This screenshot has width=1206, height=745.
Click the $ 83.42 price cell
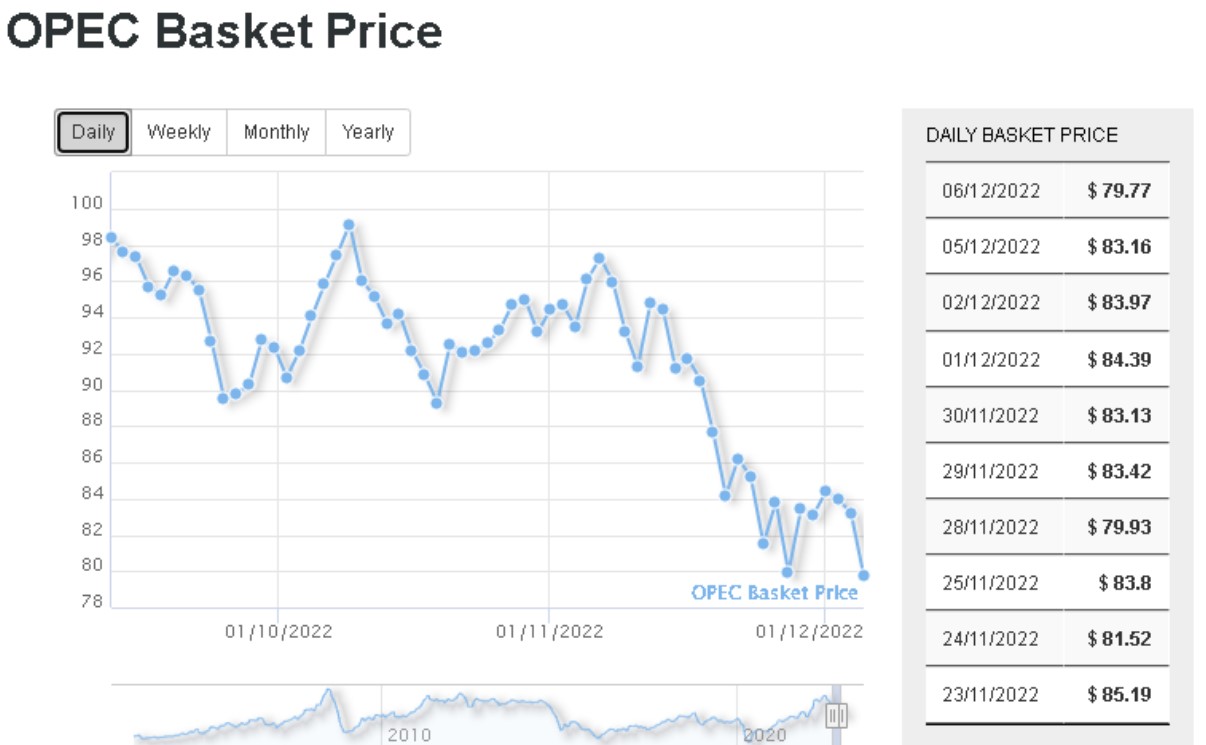1116,471
